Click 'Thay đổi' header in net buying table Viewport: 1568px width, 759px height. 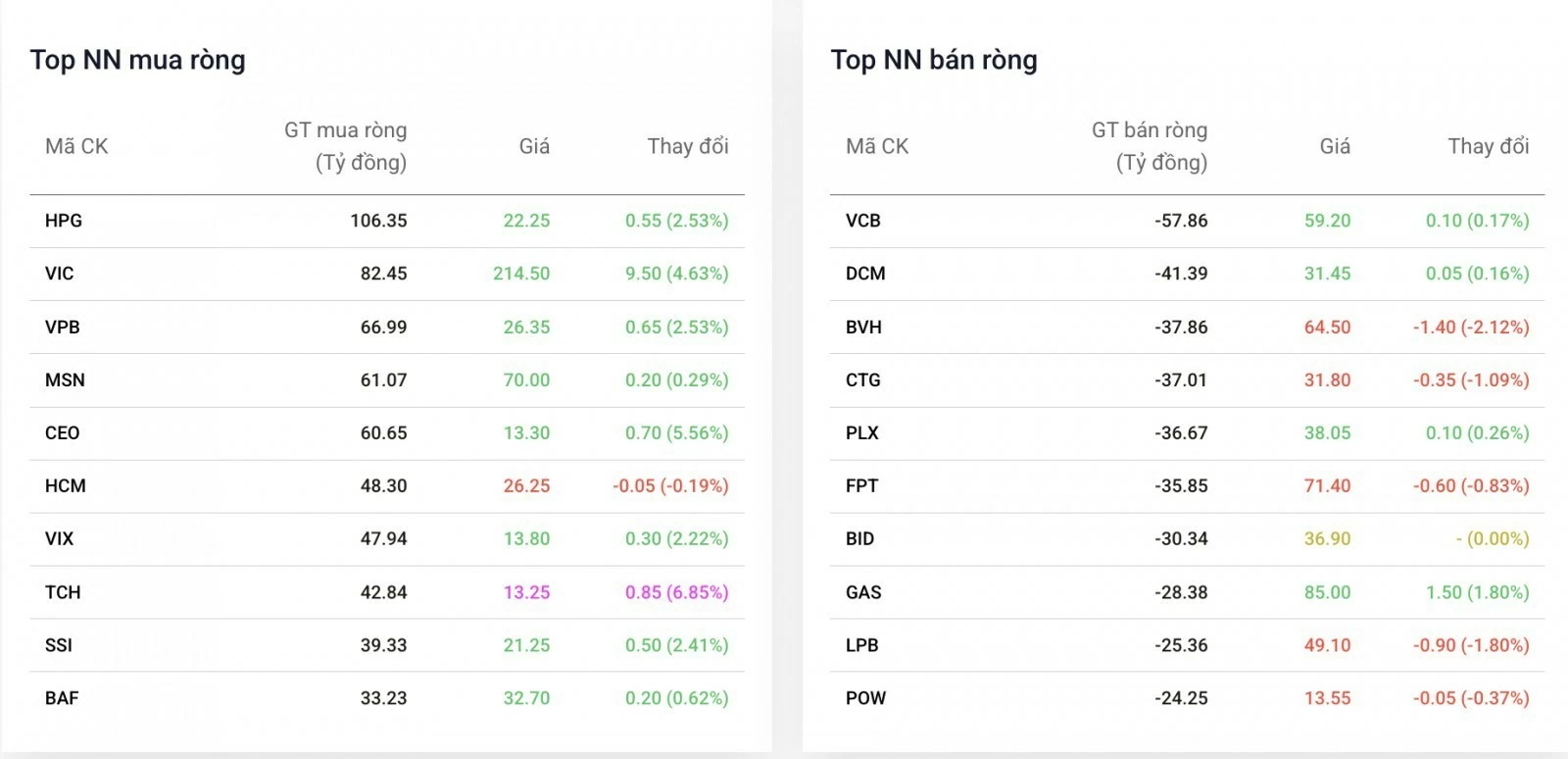point(688,146)
